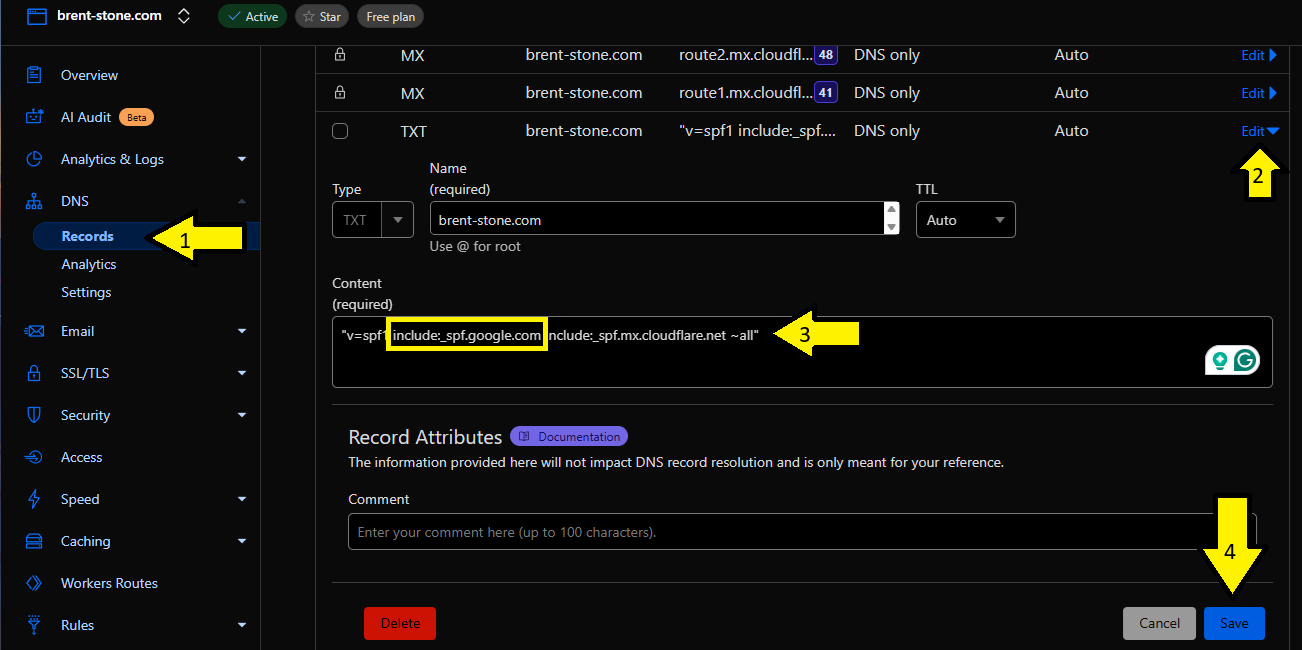The height and width of the screenshot is (650, 1302).
Task: Click the Analytics & Logs pie chart icon
Action: point(34,159)
